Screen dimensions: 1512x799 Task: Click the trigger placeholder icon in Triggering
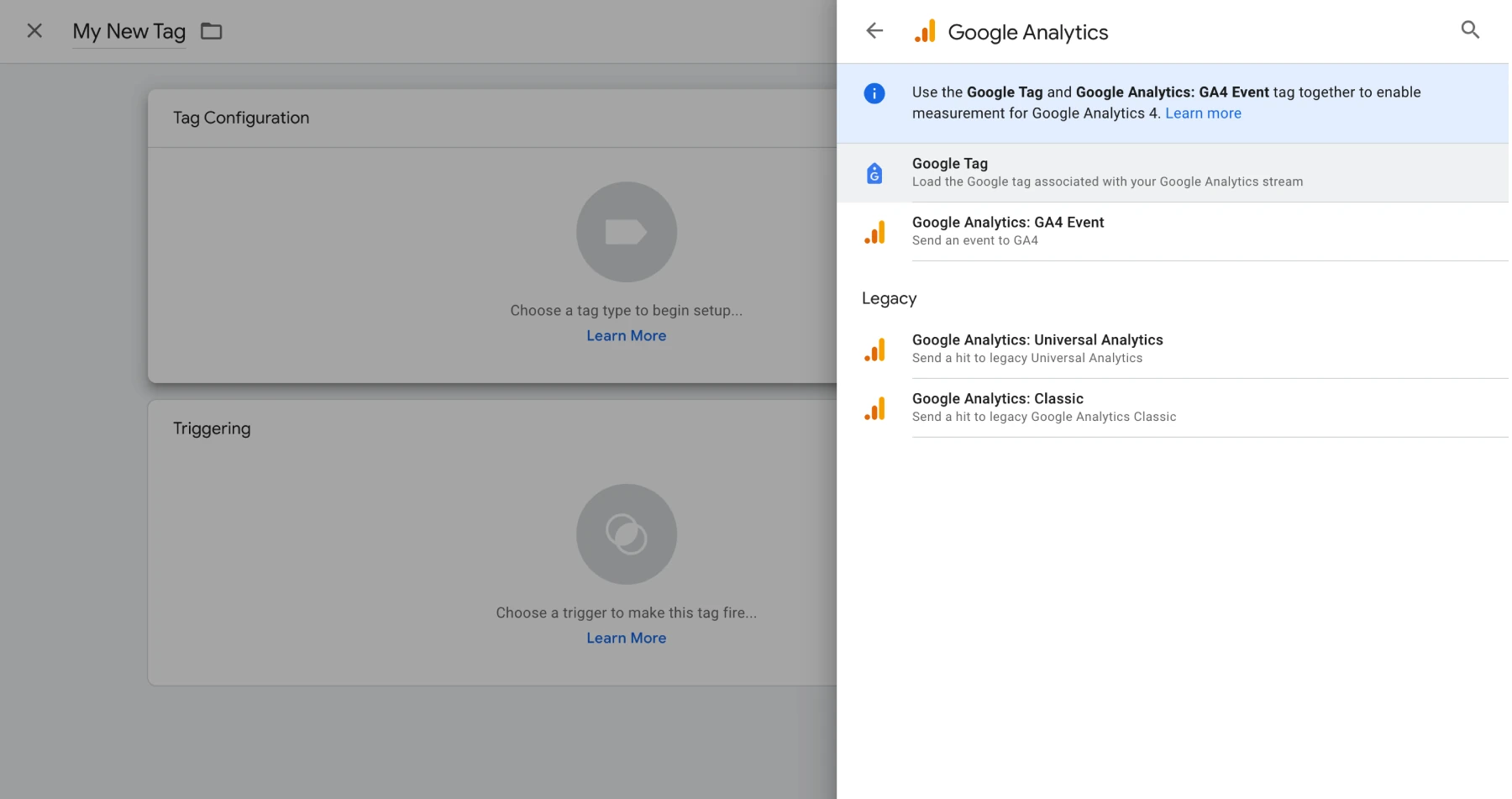tap(627, 534)
